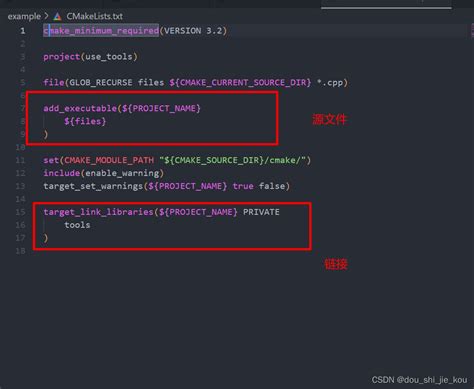
Task: Click line number 1 in gutter
Action: pyautogui.click(x=23, y=31)
